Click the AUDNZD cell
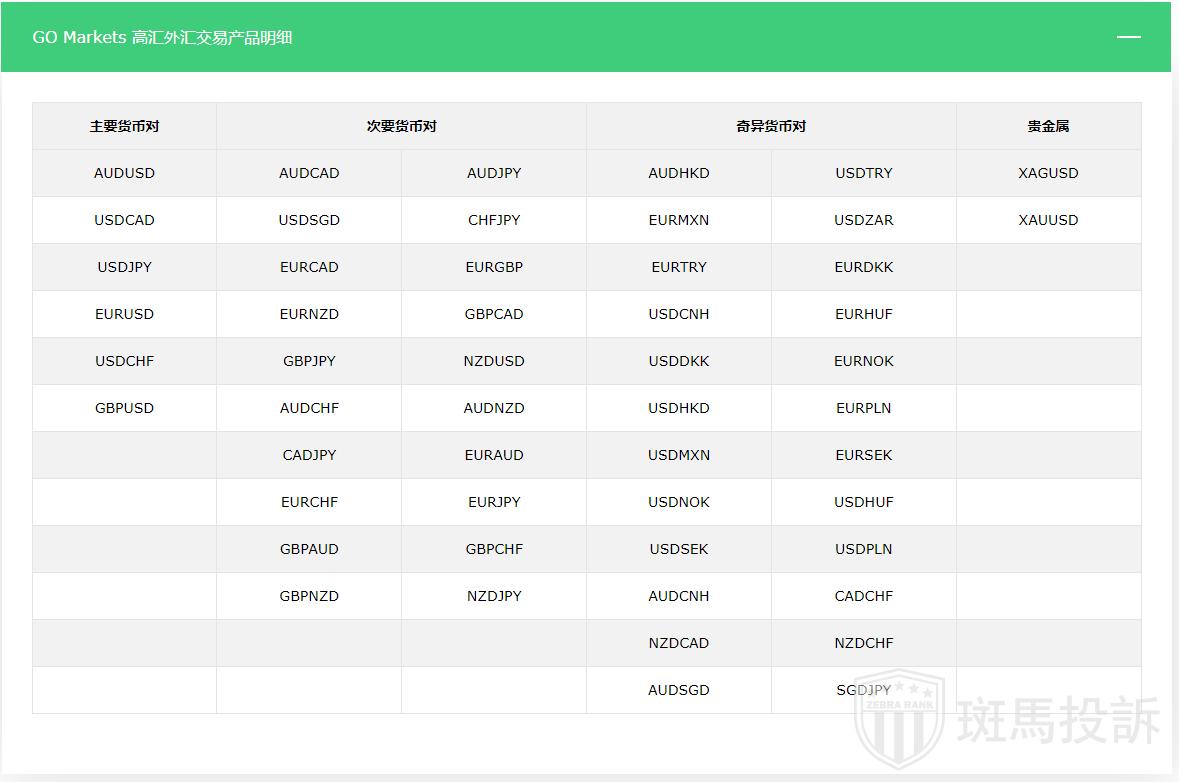 point(494,408)
